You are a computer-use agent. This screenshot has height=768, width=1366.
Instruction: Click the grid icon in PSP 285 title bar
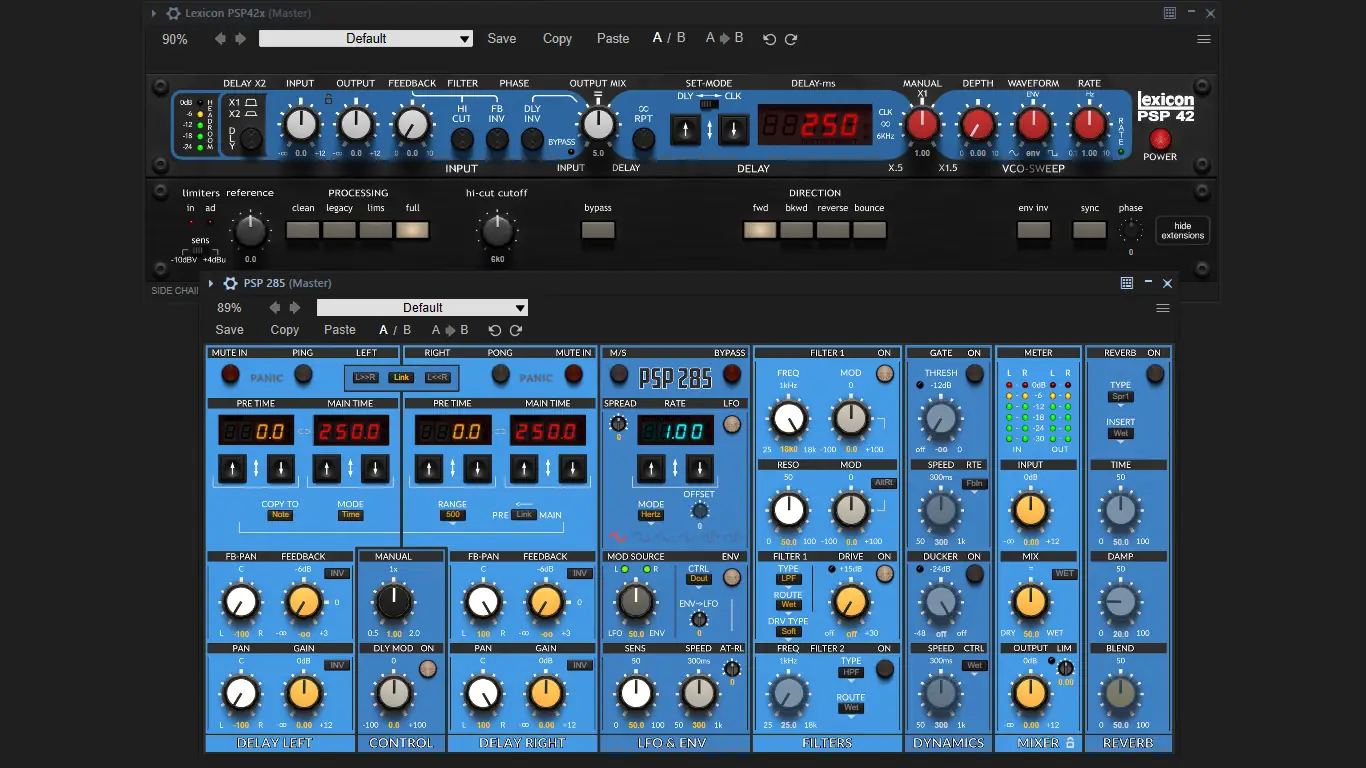tap(1127, 283)
